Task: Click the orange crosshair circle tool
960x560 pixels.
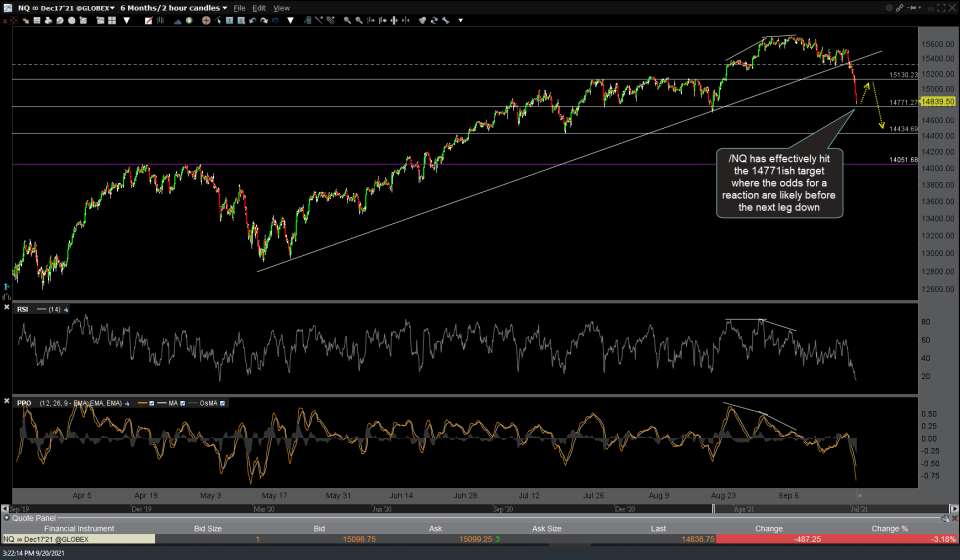Action: point(206,20)
